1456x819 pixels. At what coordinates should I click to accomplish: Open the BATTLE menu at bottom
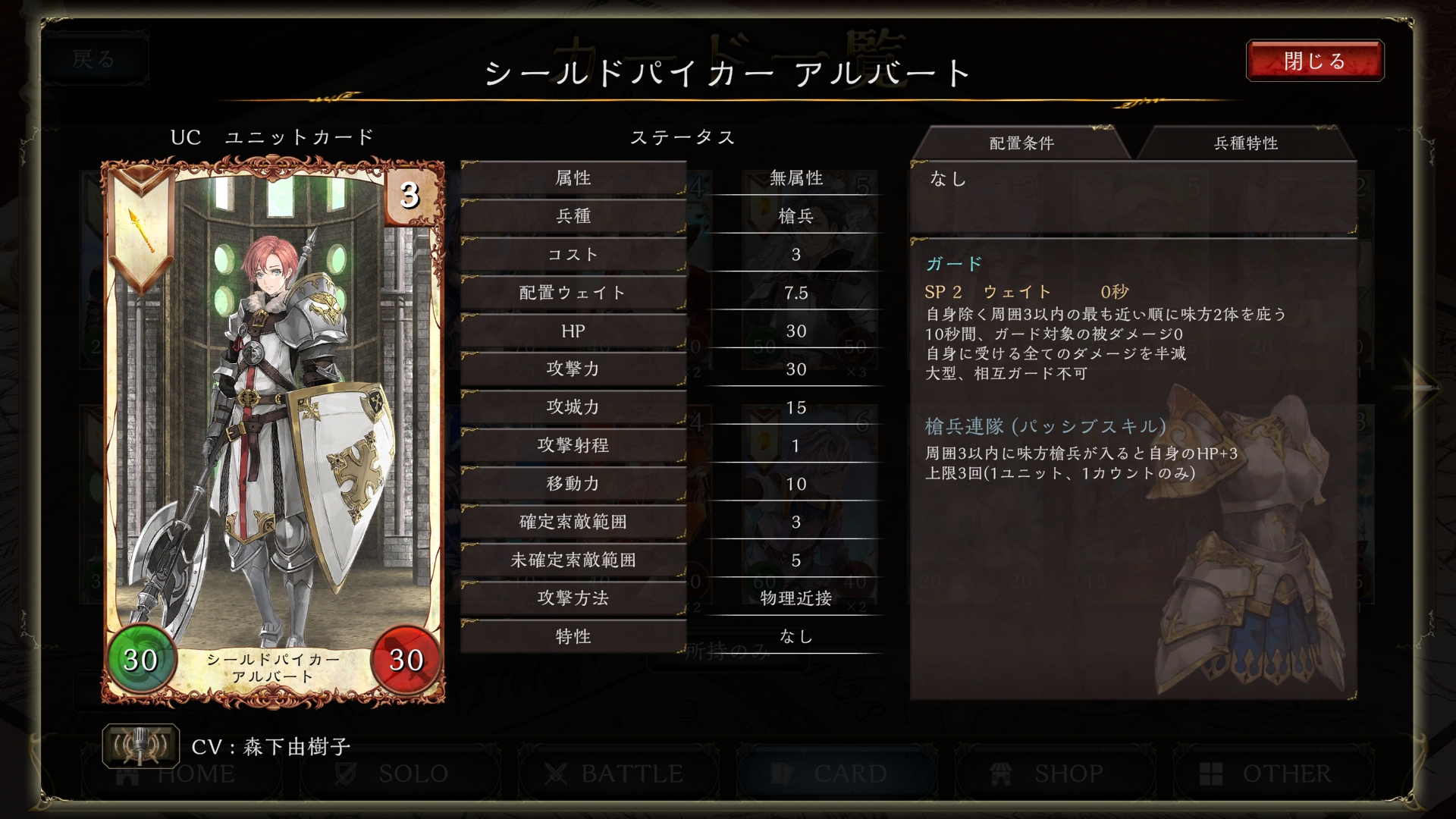[613, 773]
